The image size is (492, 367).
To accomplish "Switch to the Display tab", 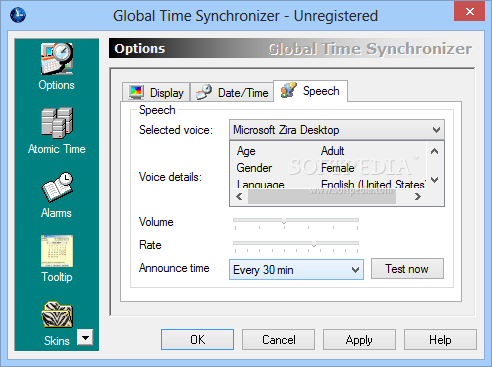I will [x=156, y=92].
